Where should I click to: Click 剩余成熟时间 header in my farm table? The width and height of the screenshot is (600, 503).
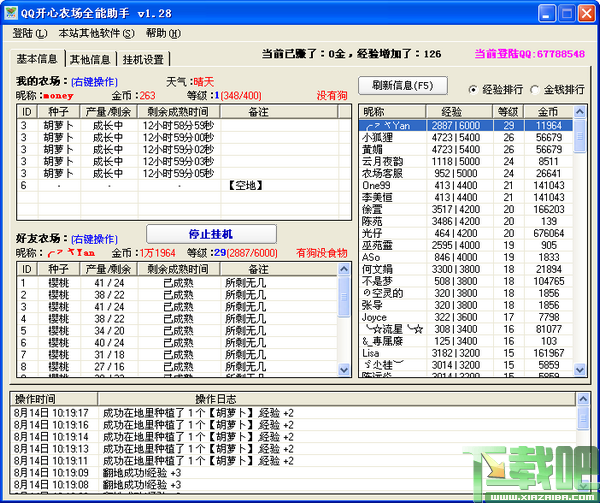(x=178, y=112)
